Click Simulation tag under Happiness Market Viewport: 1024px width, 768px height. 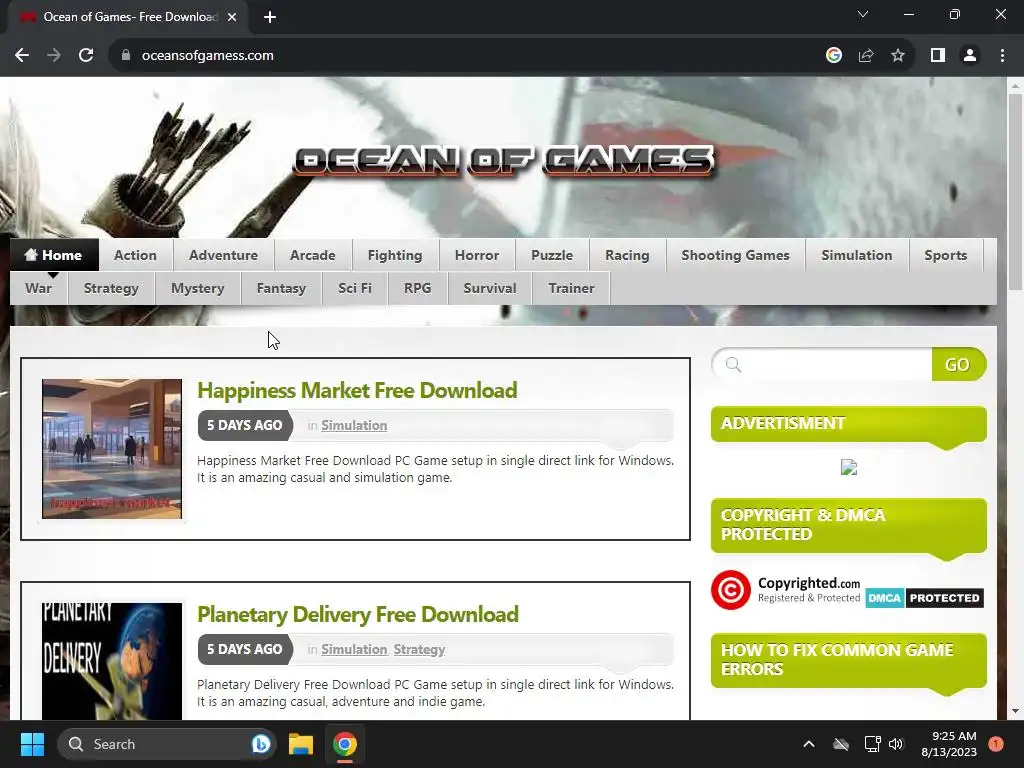click(354, 426)
